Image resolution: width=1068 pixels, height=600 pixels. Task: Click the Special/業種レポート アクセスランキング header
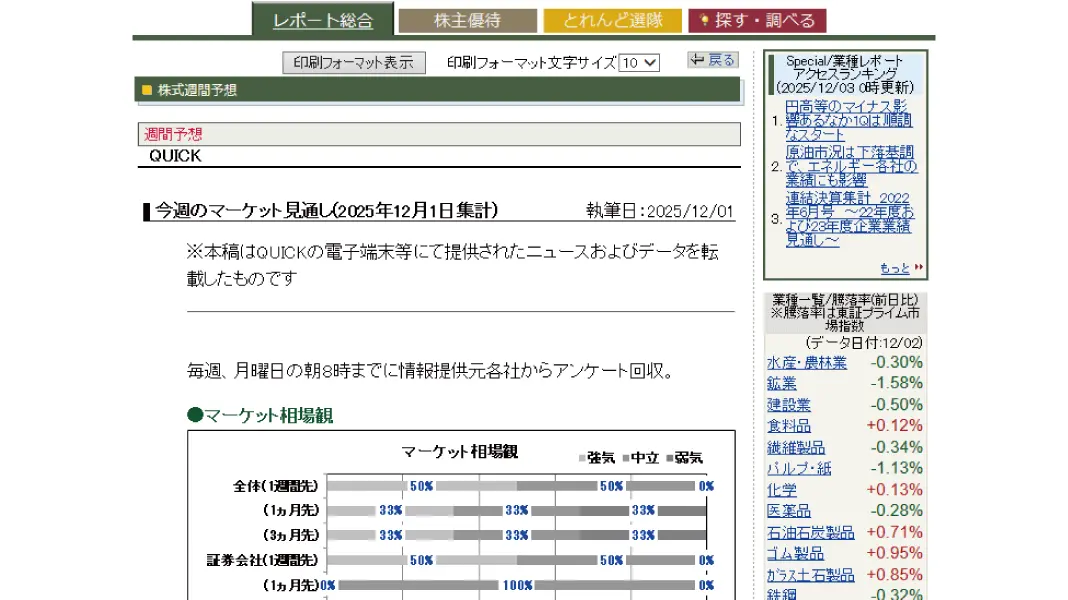click(x=845, y=74)
